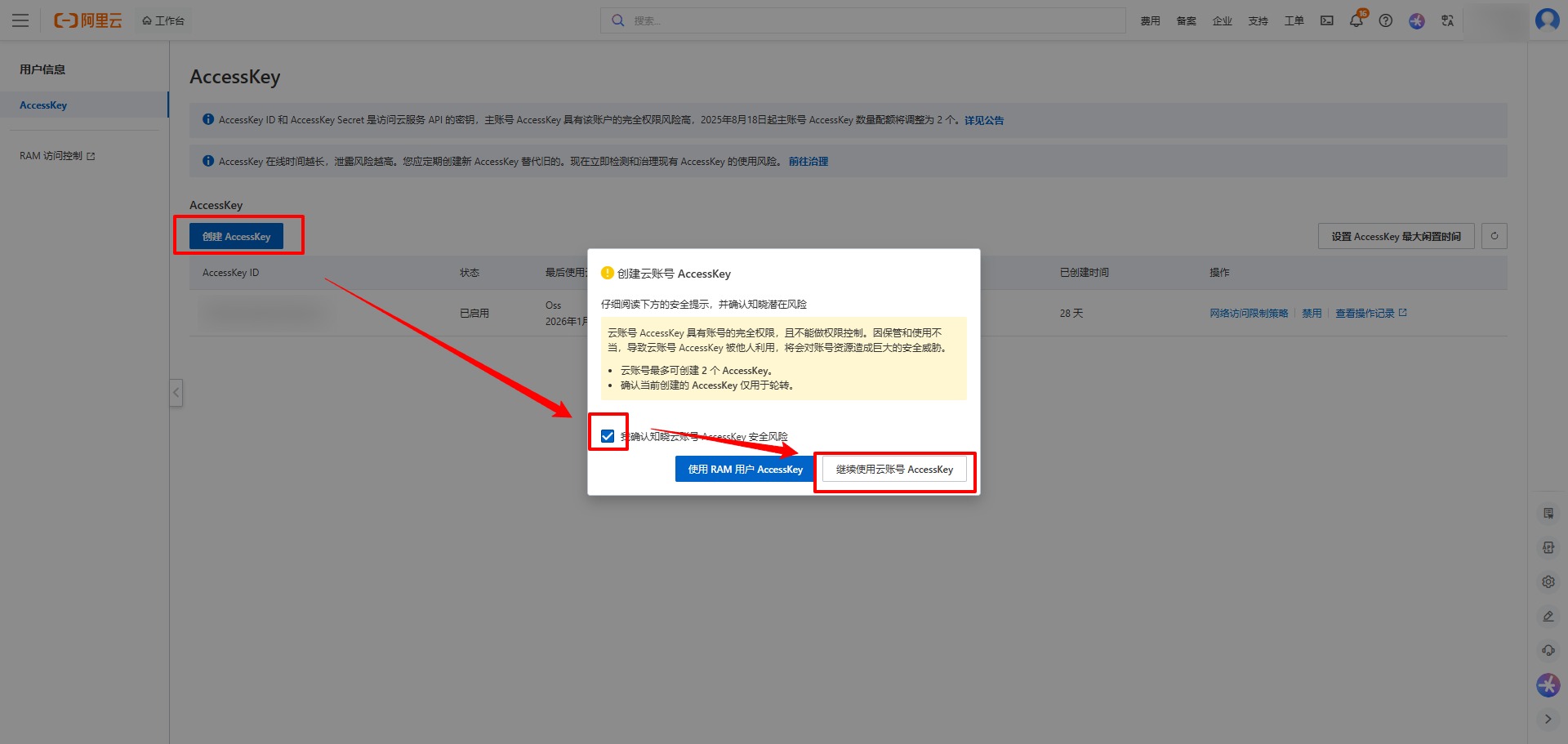
Task: Open the shopping list icon in right rail
Action: [1548, 514]
